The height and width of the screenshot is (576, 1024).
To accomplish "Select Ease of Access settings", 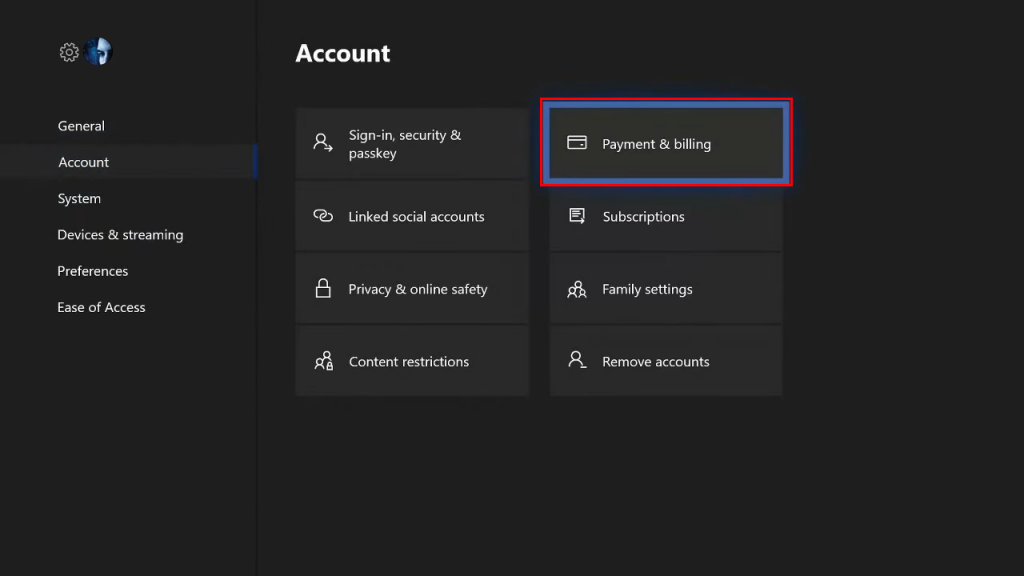I will pos(101,307).
